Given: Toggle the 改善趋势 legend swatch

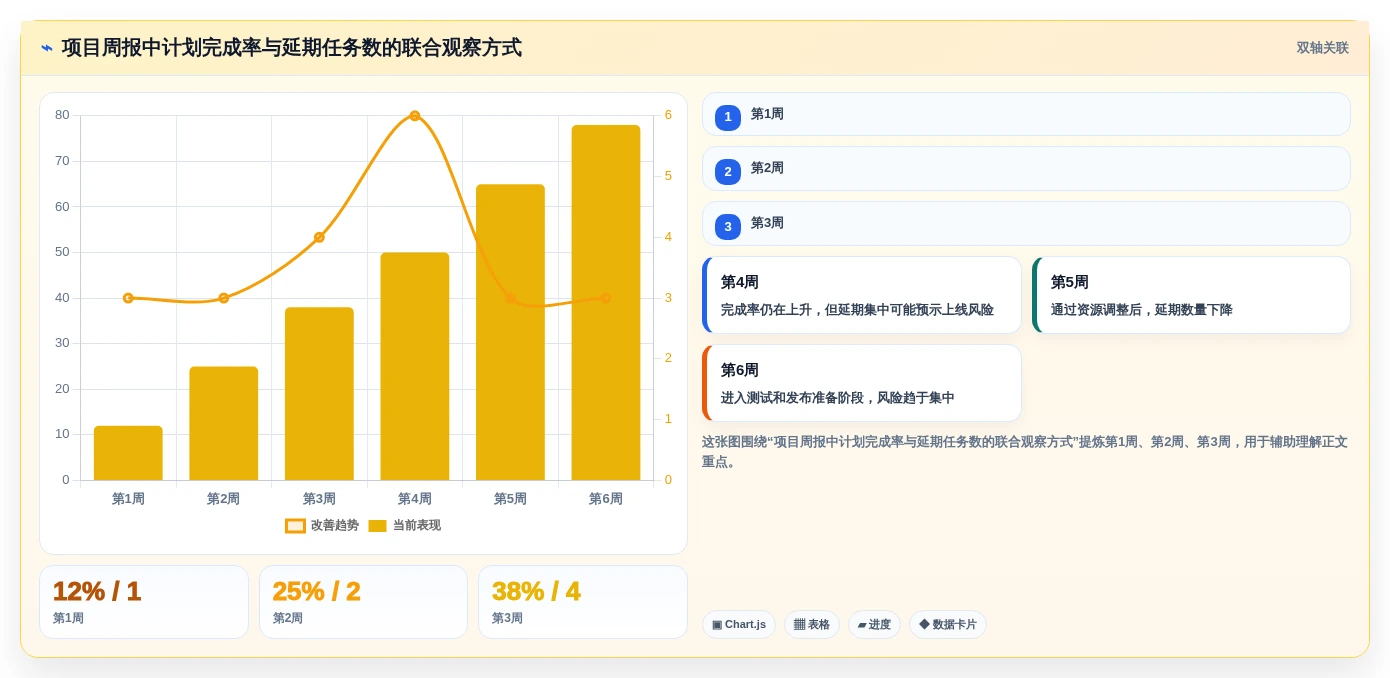Looking at the screenshot, I should point(295,526).
